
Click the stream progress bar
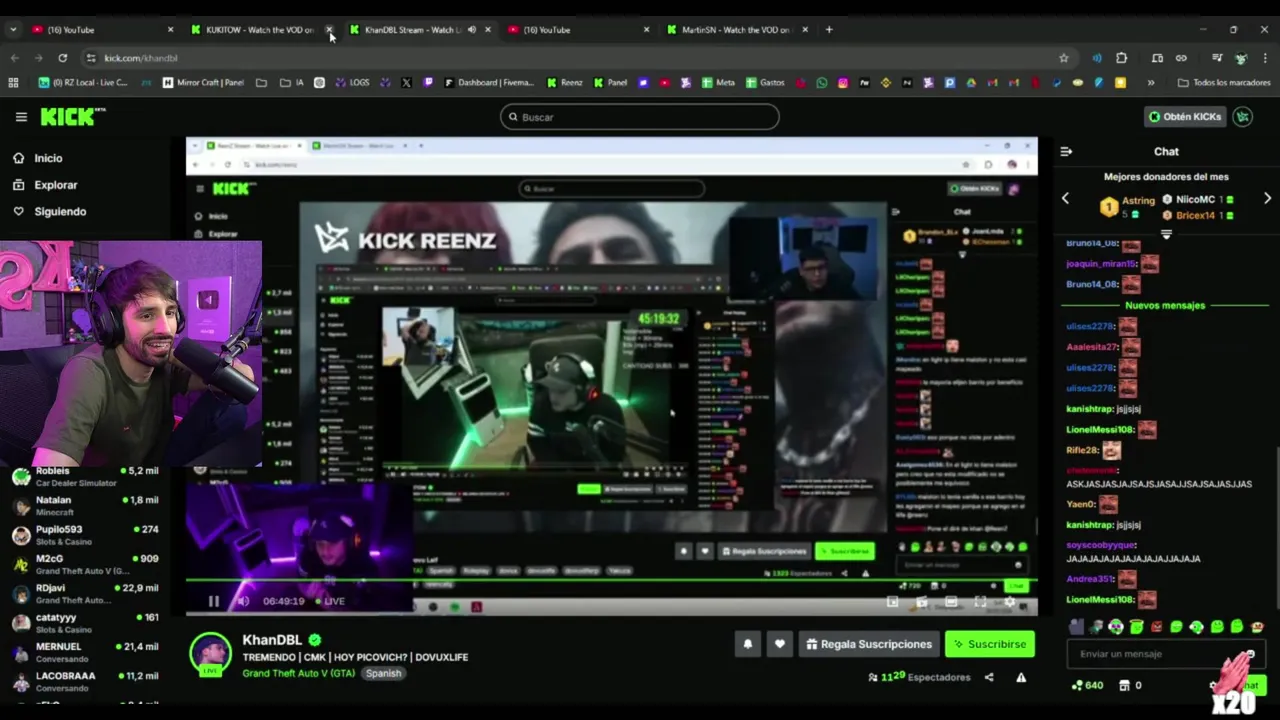coord(611,581)
